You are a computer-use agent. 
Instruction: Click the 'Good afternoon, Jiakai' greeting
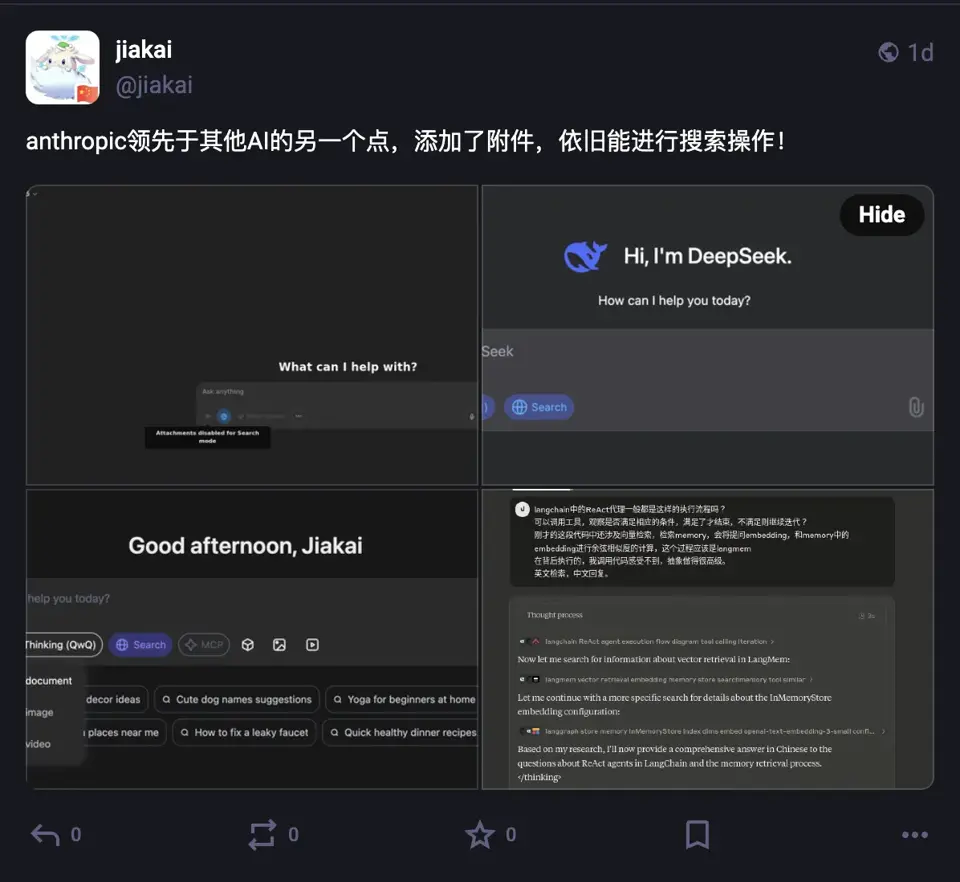tap(245, 545)
